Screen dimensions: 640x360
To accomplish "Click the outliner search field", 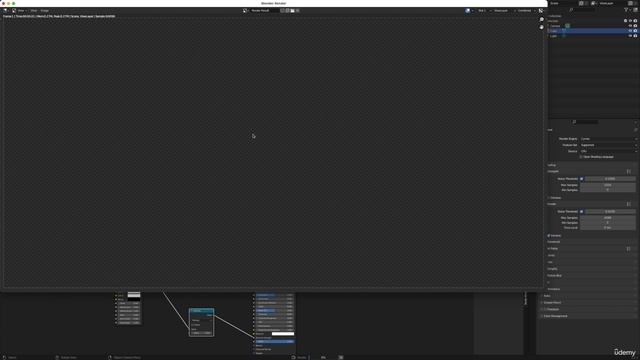I will coord(582,10).
